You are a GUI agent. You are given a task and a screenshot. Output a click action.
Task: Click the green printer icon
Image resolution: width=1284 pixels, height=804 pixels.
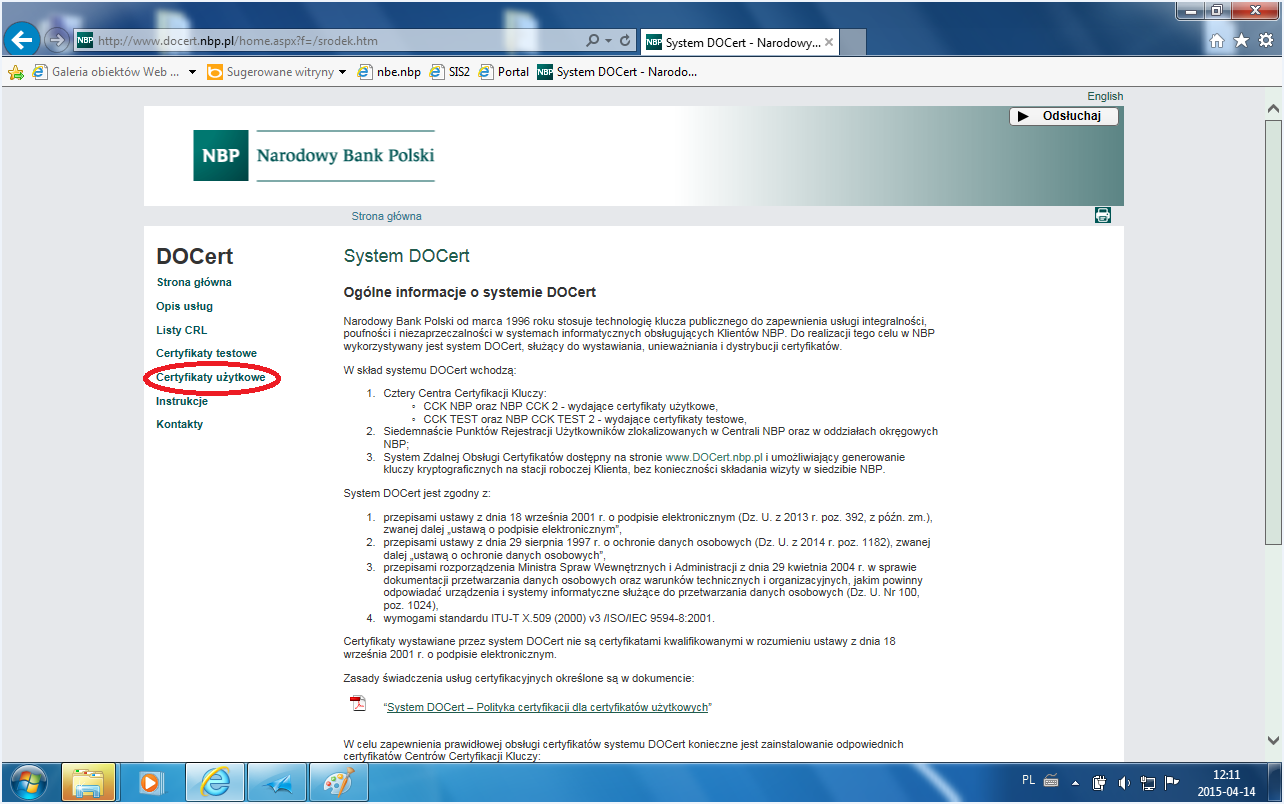coord(1103,215)
